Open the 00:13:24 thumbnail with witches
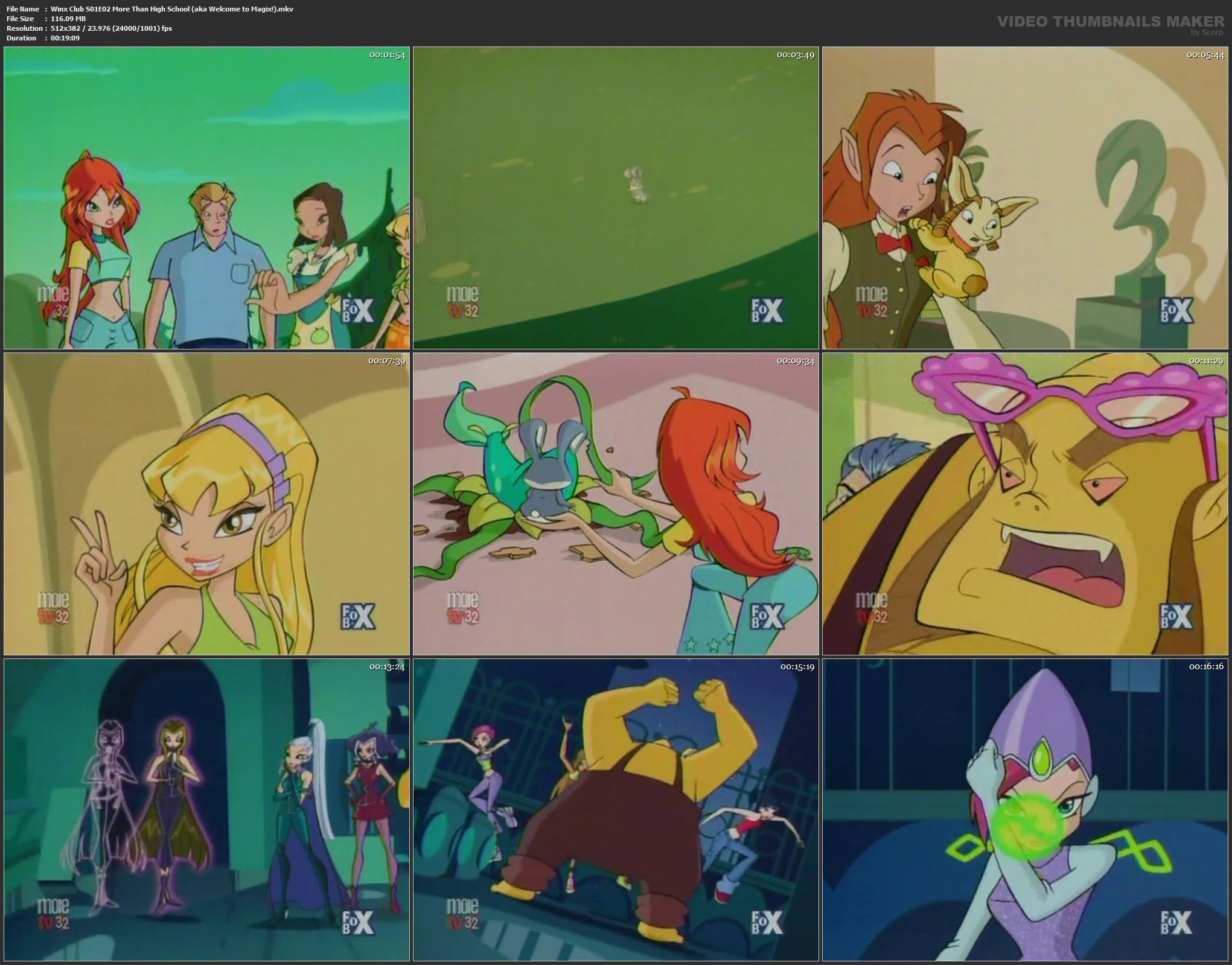The height and width of the screenshot is (965, 1232). pos(206,810)
